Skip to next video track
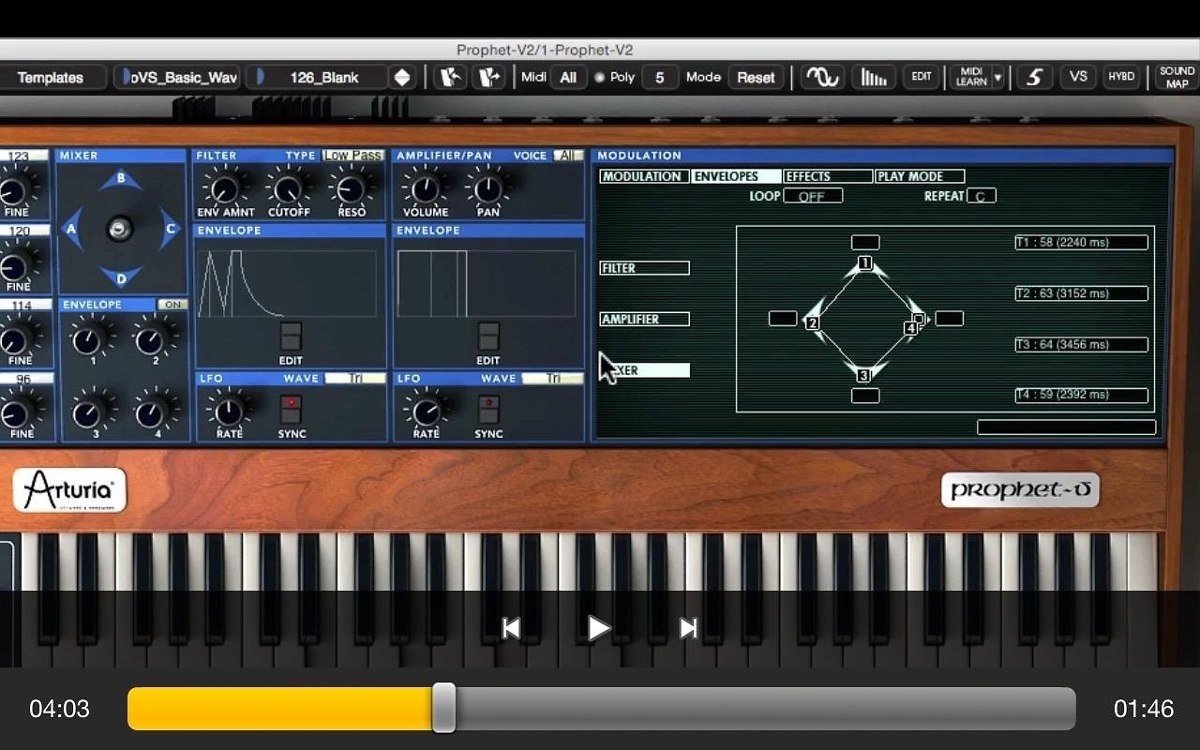Image resolution: width=1200 pixels, height=750 pixels. (x=688, y=628)
